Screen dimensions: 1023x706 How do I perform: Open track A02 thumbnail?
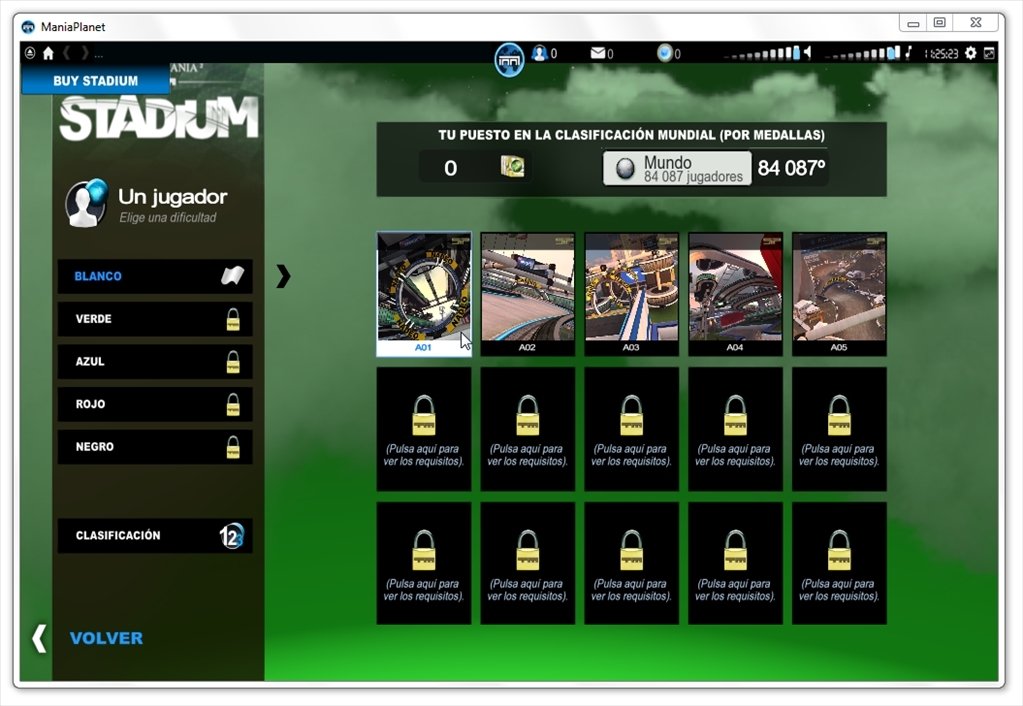click(528, 294)
